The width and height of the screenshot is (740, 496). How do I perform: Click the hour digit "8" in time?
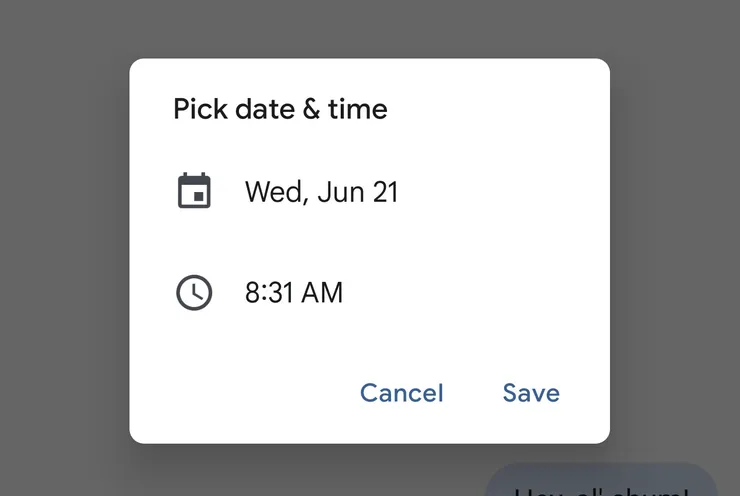pyautogui.click(x=252, y=292)
